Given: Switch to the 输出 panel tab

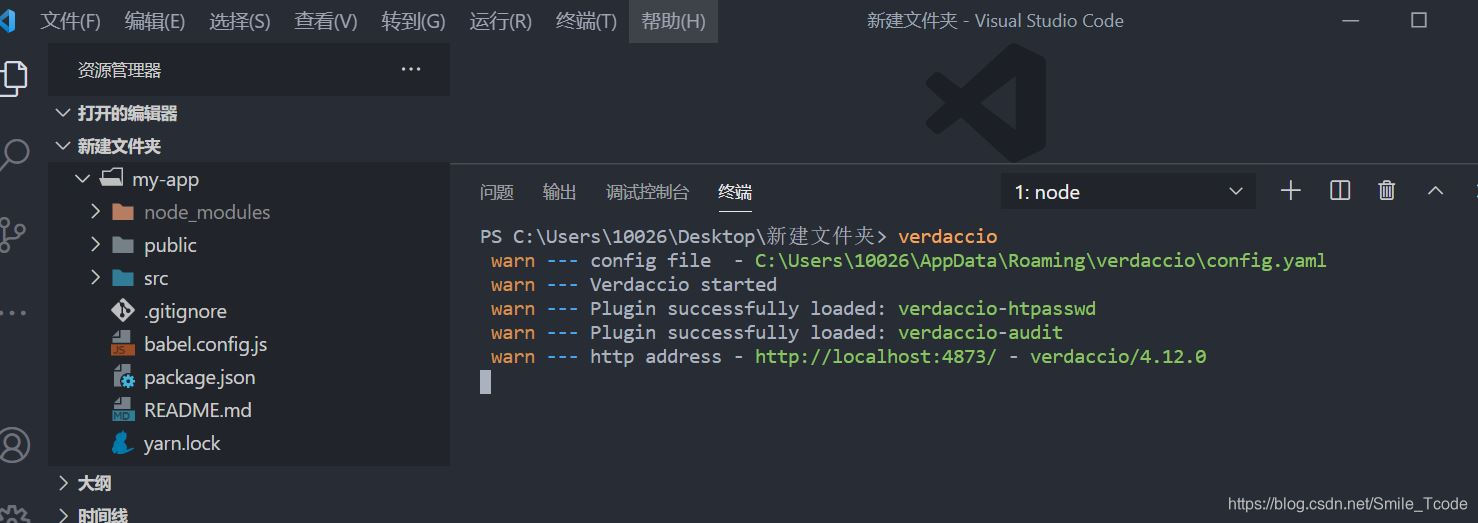Looking at the screenshot, I should 559,192.
